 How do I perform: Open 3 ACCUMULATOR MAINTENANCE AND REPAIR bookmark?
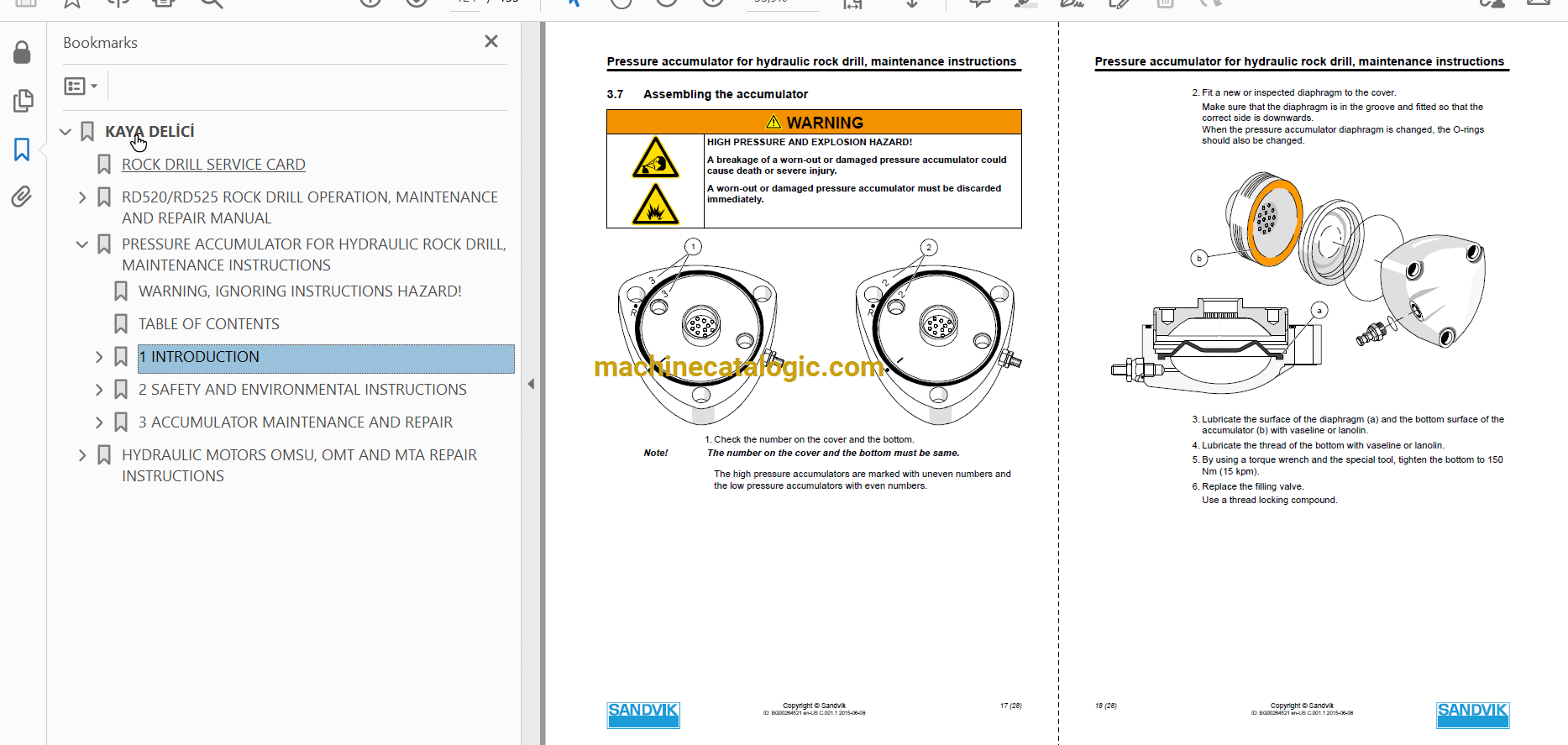(296, 422)
